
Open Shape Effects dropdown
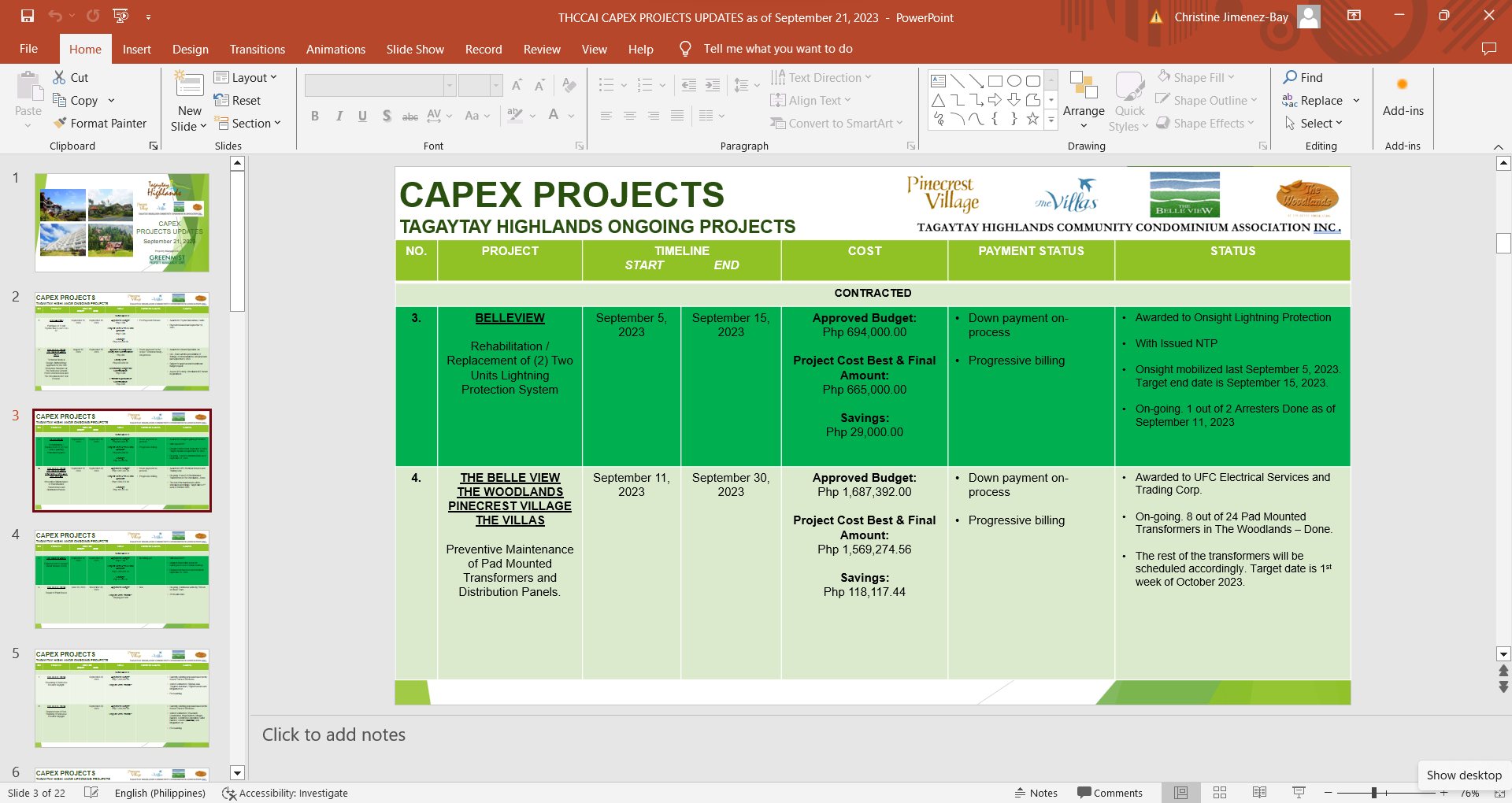(1206, 123)
